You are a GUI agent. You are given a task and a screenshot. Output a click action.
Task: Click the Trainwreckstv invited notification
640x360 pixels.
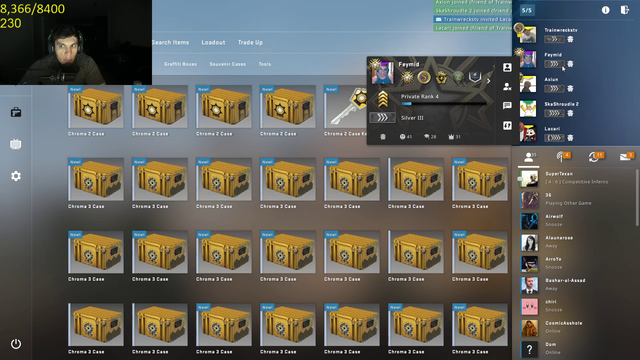point(473,19)
